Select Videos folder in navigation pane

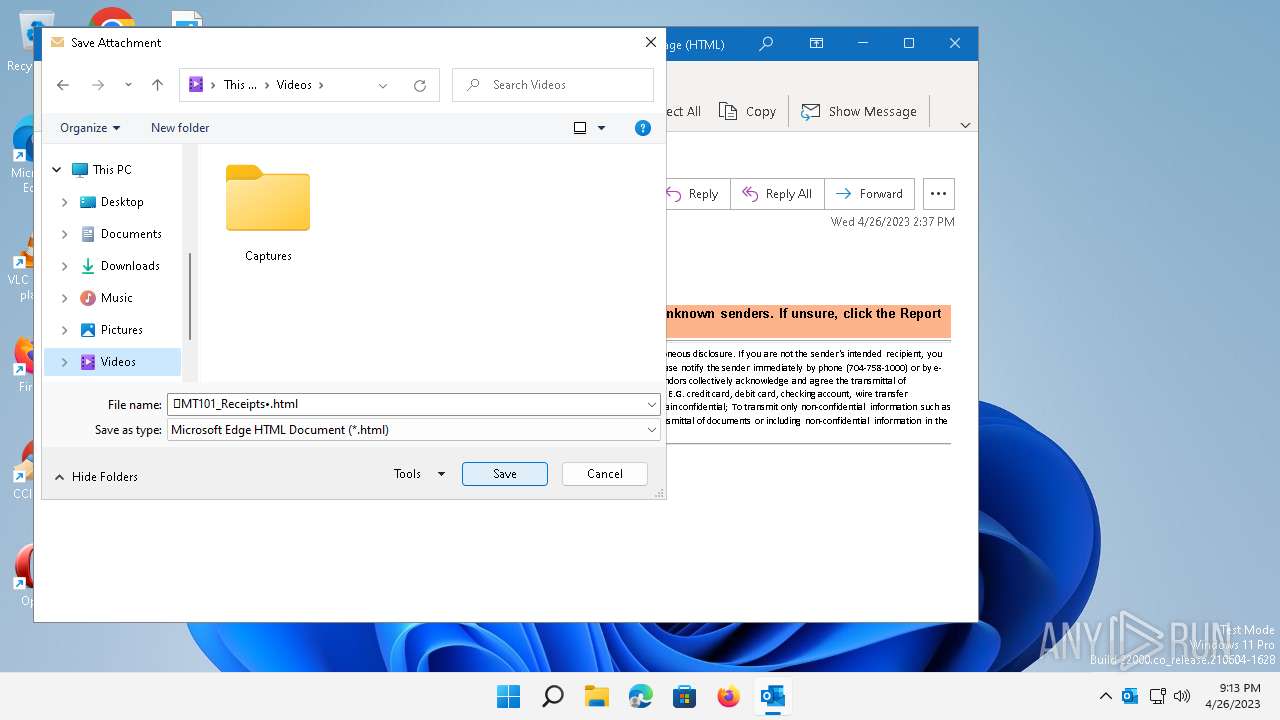[118, 362]
